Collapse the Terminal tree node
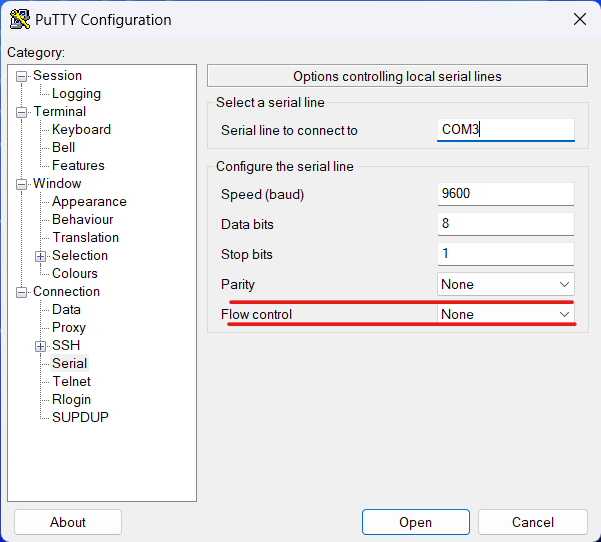 coord(23,112)
